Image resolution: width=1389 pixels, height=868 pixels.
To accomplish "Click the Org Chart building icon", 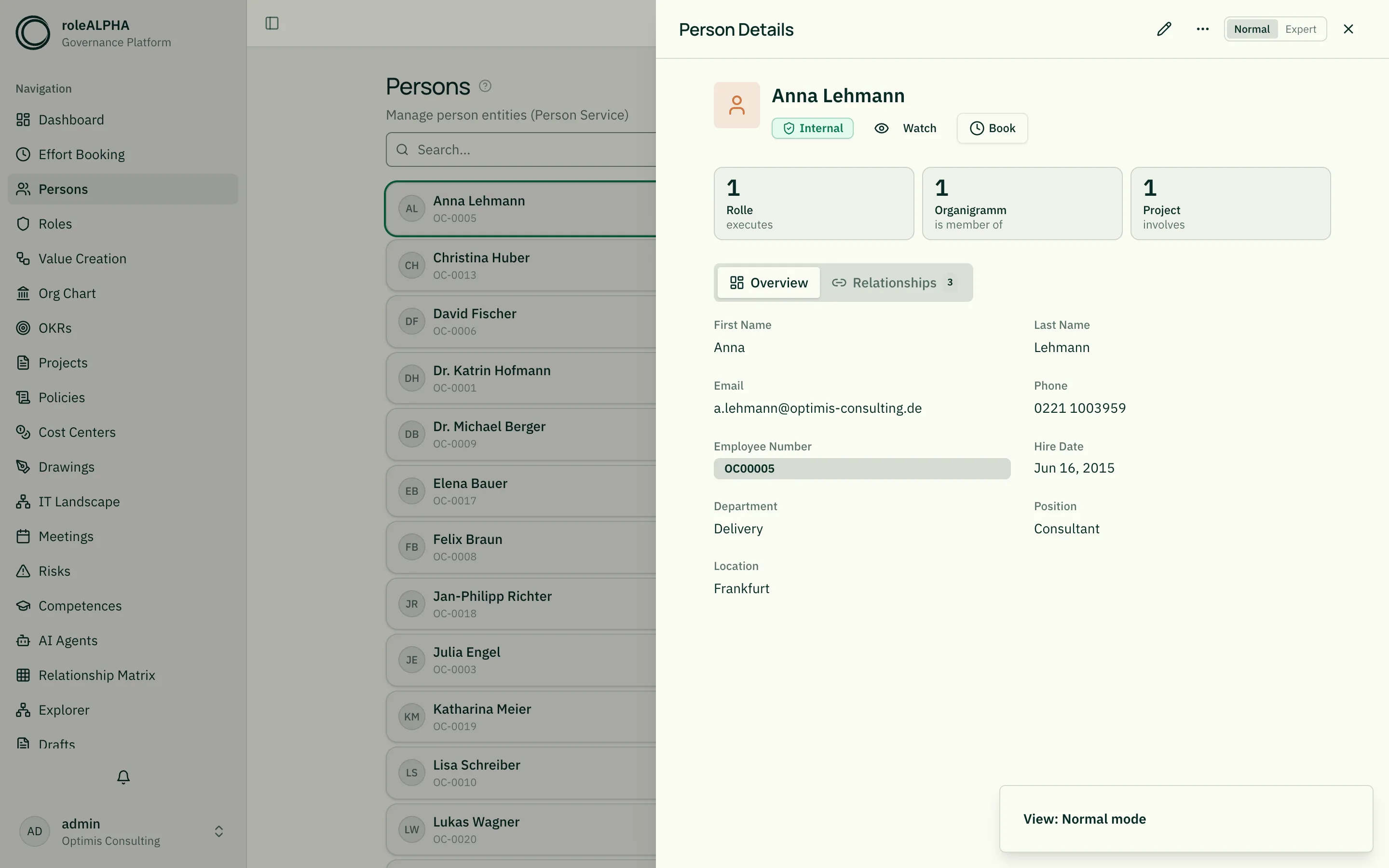I will coord(23,293).
